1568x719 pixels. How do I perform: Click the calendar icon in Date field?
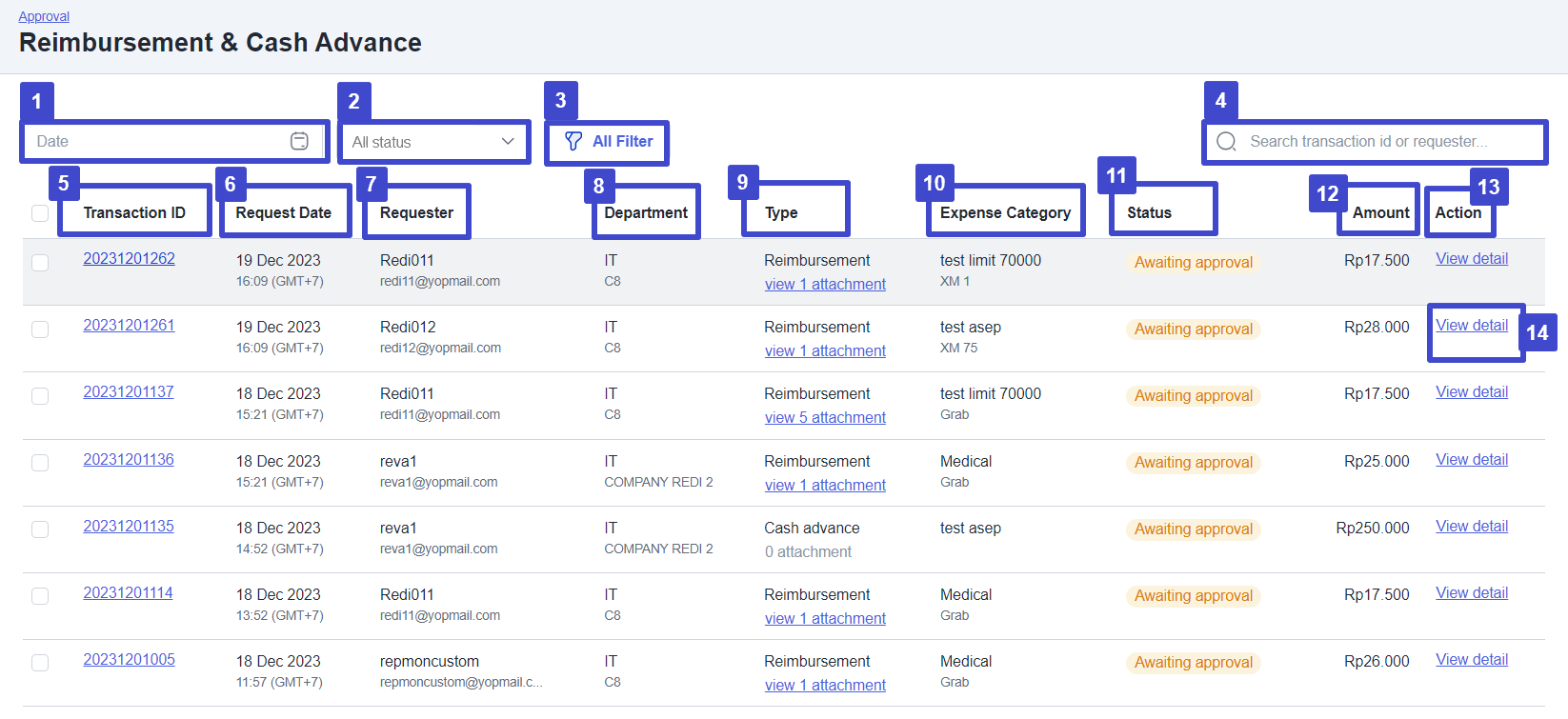[299, 141]
